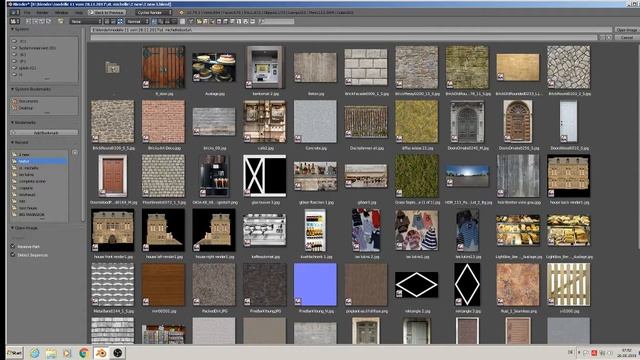Toggle movie files filter button
The width and height of the screenshot is (640, 360).
click(x=225, y=21)
